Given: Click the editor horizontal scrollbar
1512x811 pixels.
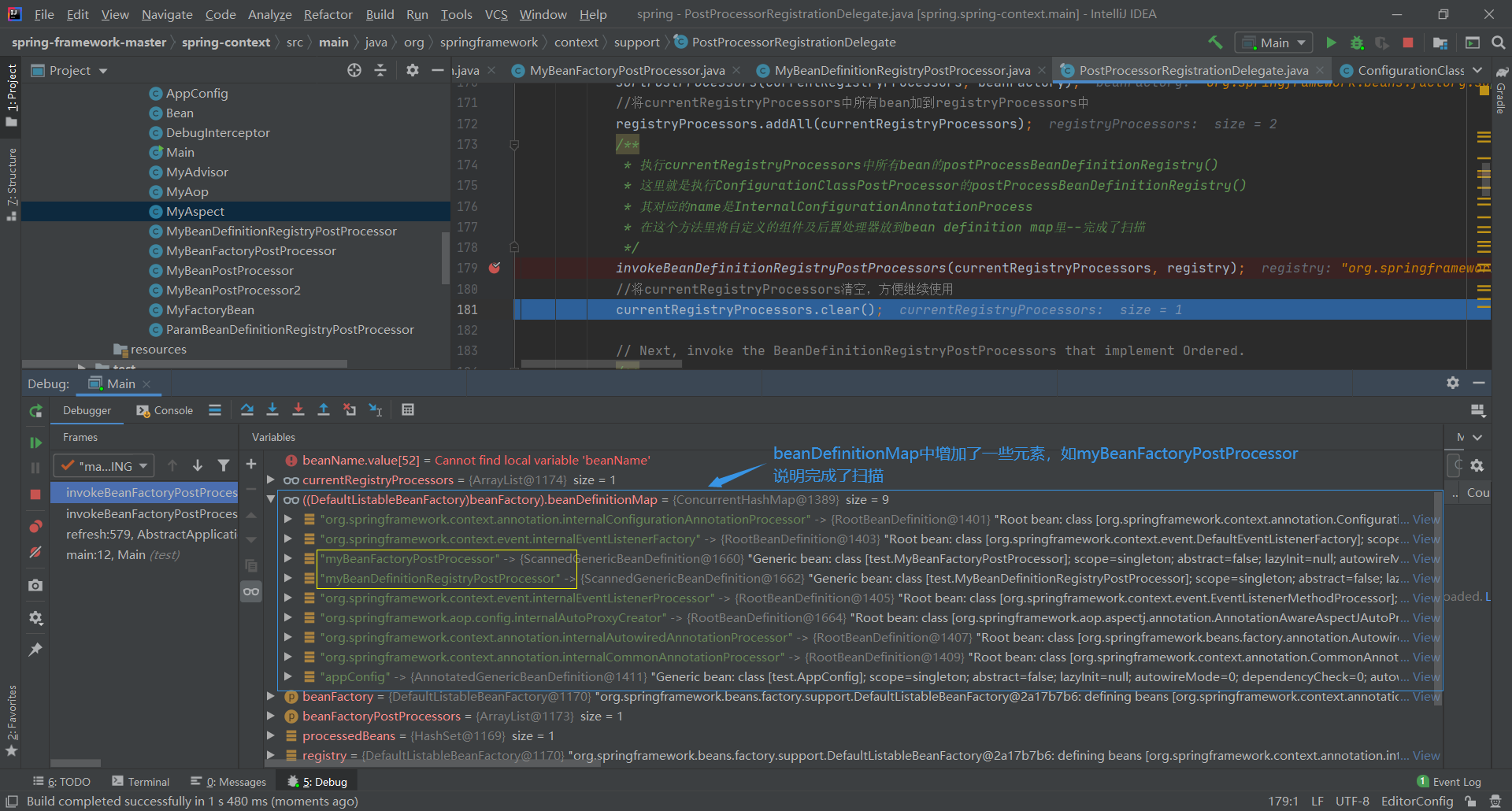Looking at the screenshot, I should pyautogui.click(x=601, y=365).
